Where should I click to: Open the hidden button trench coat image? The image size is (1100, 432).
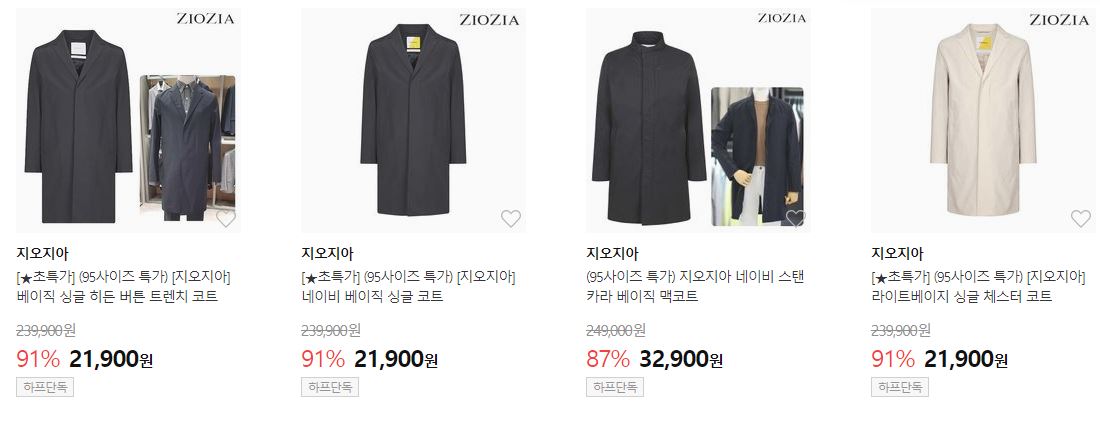128,120
